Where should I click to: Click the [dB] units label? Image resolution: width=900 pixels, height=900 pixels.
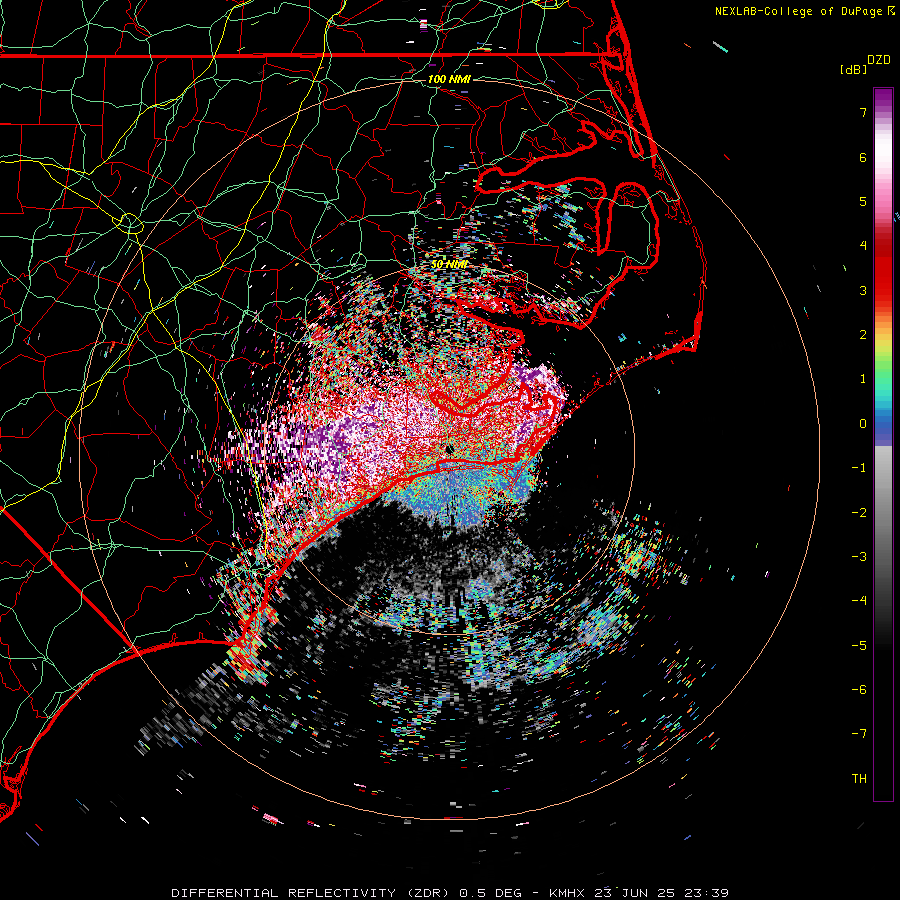[x=854, y=69]
